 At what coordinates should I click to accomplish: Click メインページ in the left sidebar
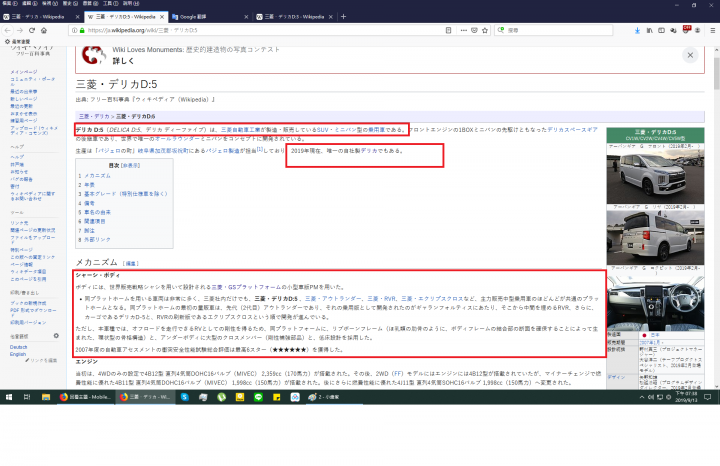tap(24, 72)
